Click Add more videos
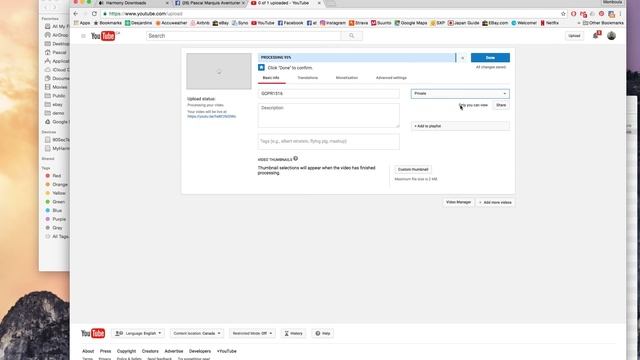This screenshot has height=360, width=640. click(495, 202)
